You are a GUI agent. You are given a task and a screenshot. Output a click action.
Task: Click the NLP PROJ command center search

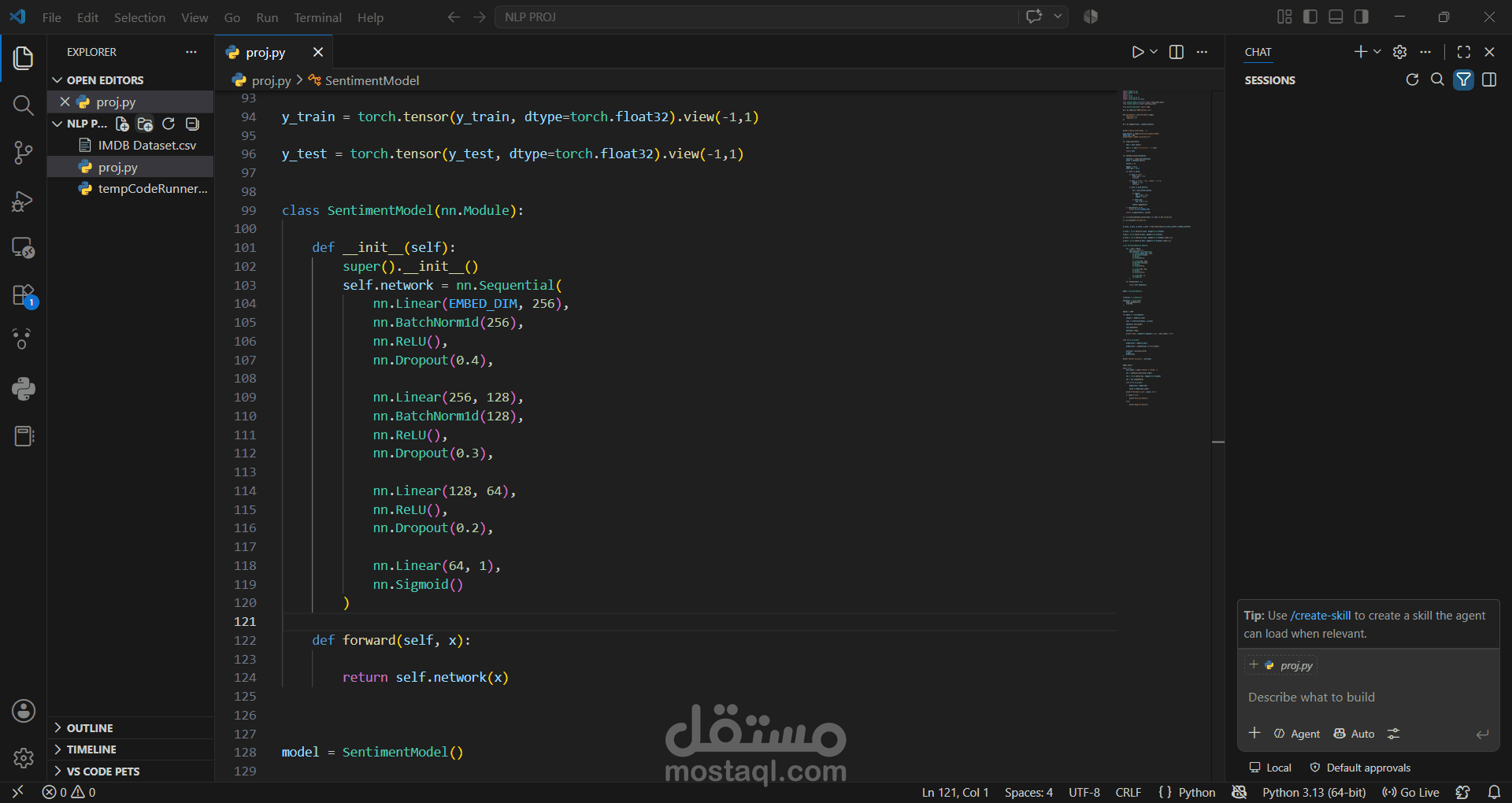click(x=756, y=17)
